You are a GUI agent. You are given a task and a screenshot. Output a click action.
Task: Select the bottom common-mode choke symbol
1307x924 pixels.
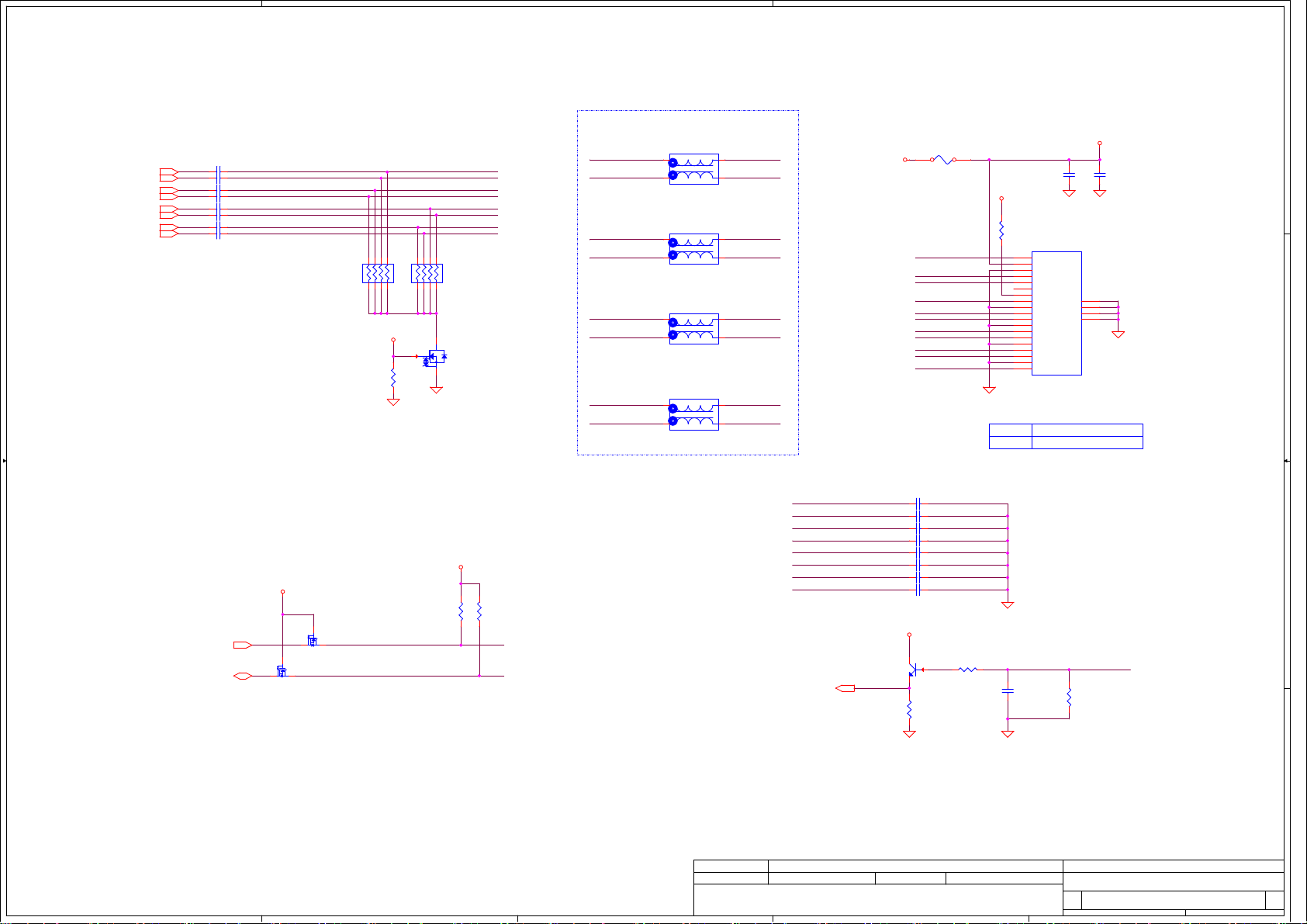coord(694,414)
